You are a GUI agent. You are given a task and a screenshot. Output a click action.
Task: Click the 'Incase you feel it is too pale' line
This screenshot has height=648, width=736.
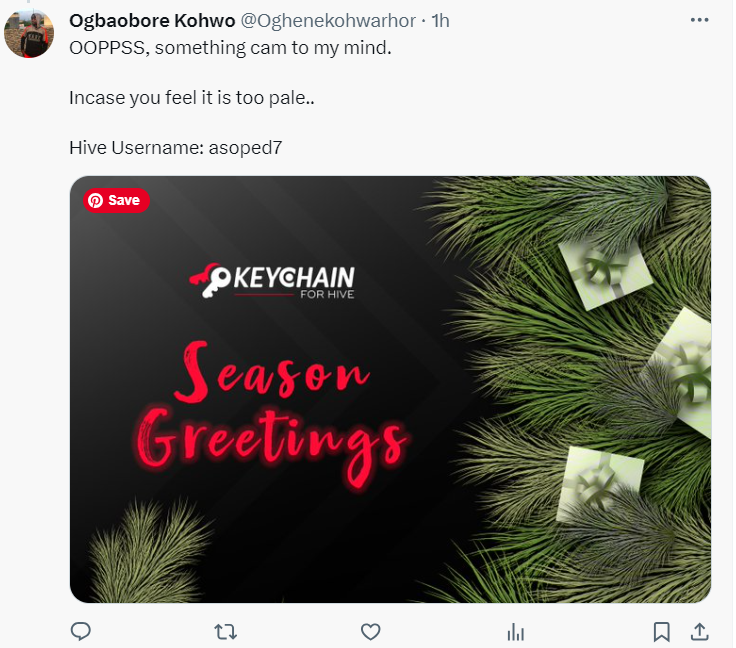(x=192, y=98)
